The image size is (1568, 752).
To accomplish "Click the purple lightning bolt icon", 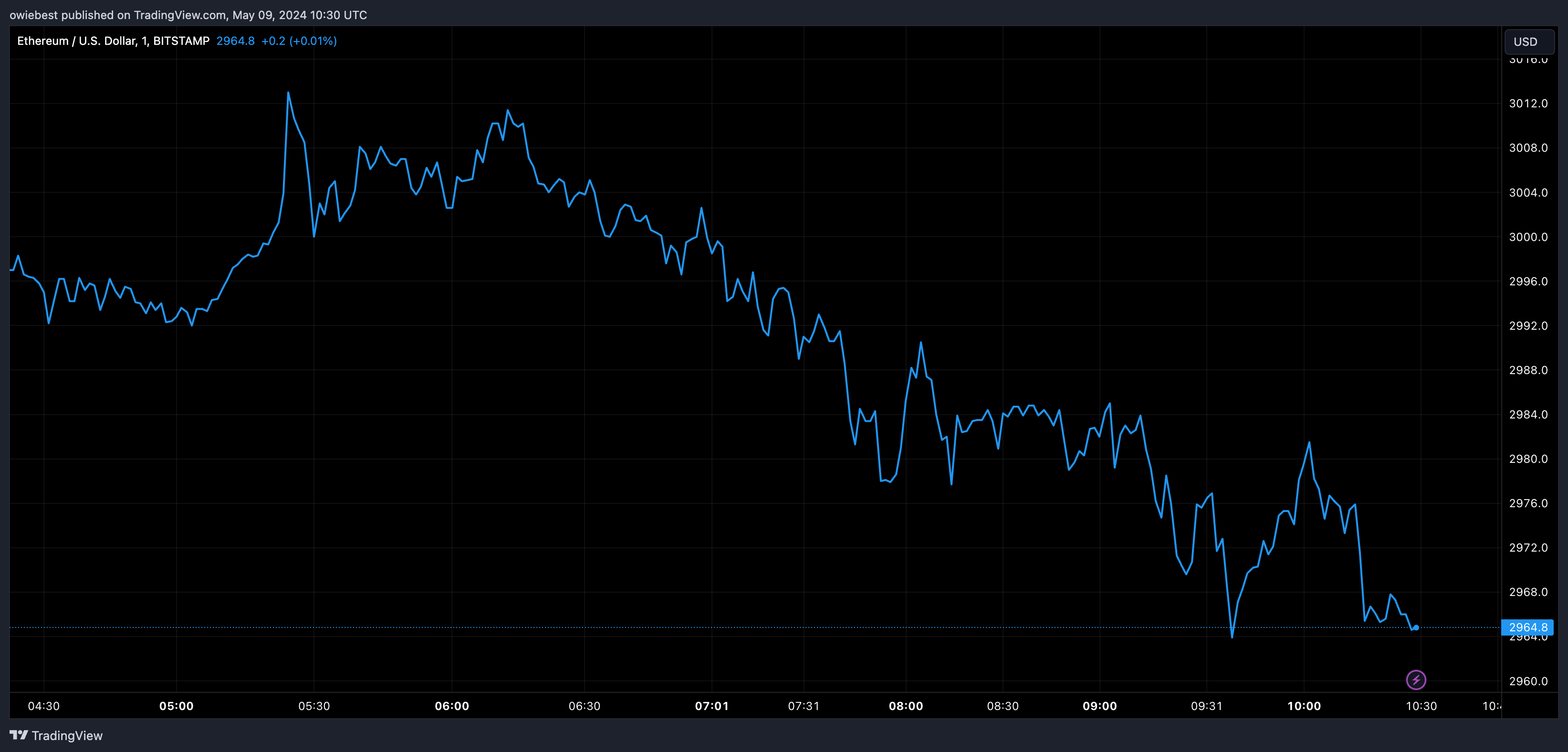I will pos(1416,679).
